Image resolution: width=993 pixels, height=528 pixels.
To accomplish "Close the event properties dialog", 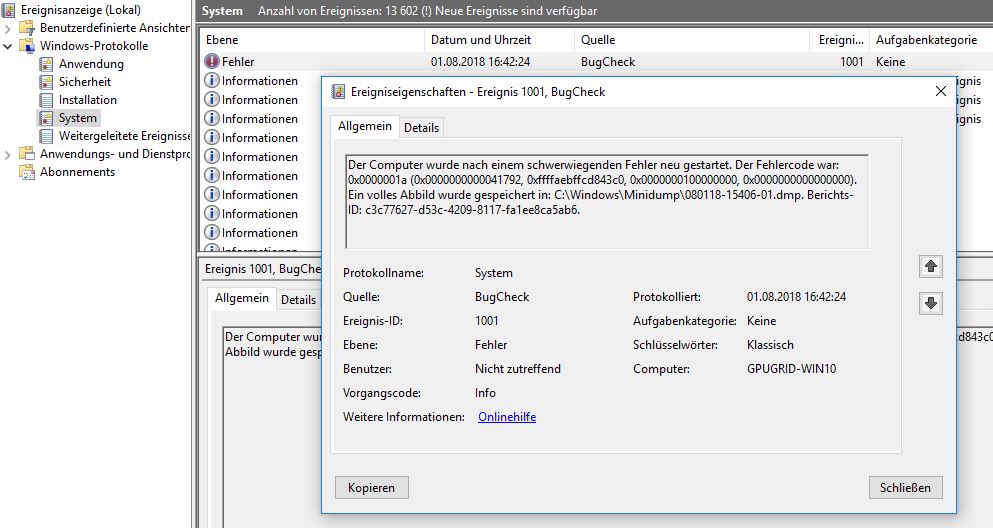I will pyautogui.click(x=940, y=92).
